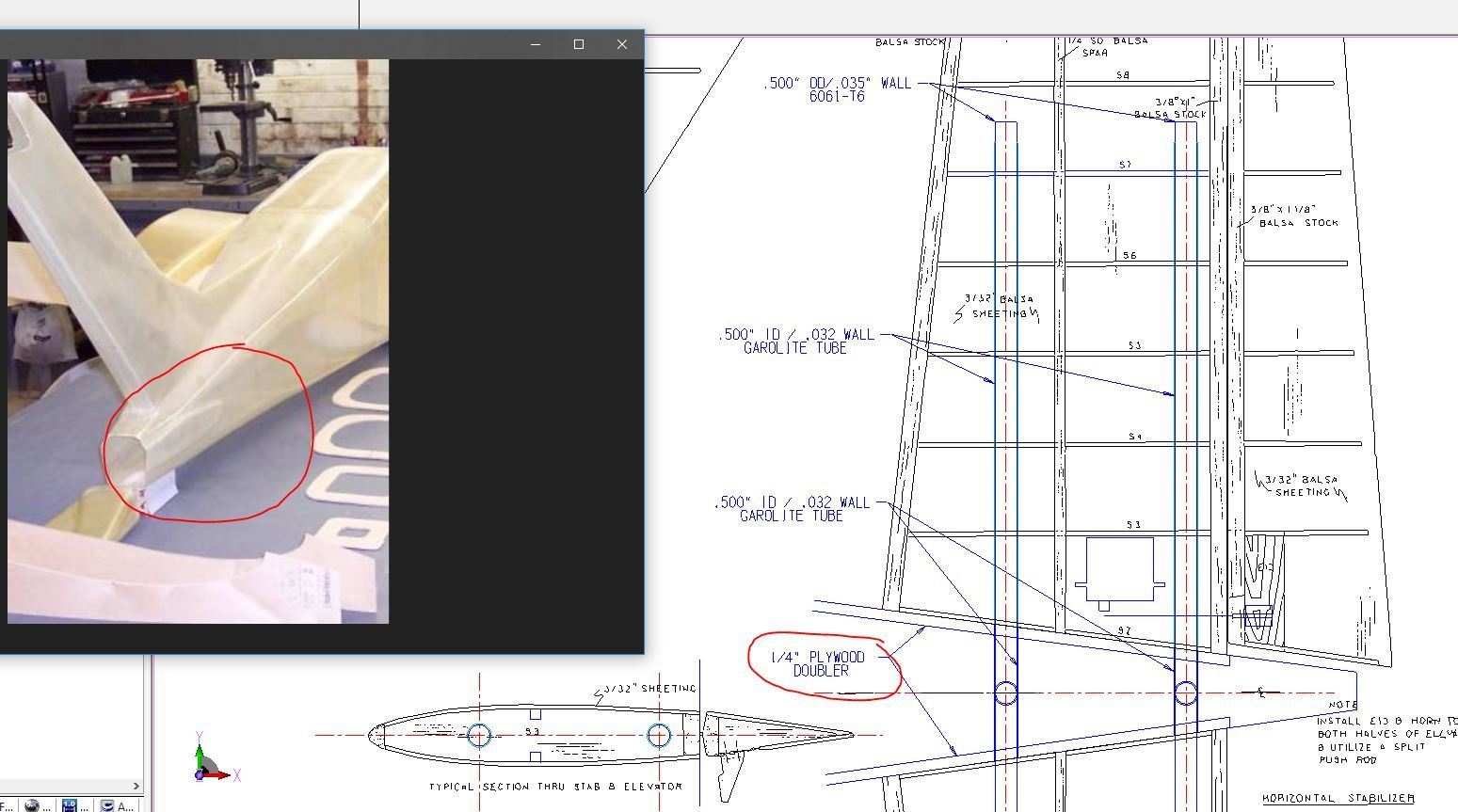The width and height of the screenshot is (1458, 812).
Task: Click the servo rectangle outline in stabilizer drawing
Action: (1119, 567)
